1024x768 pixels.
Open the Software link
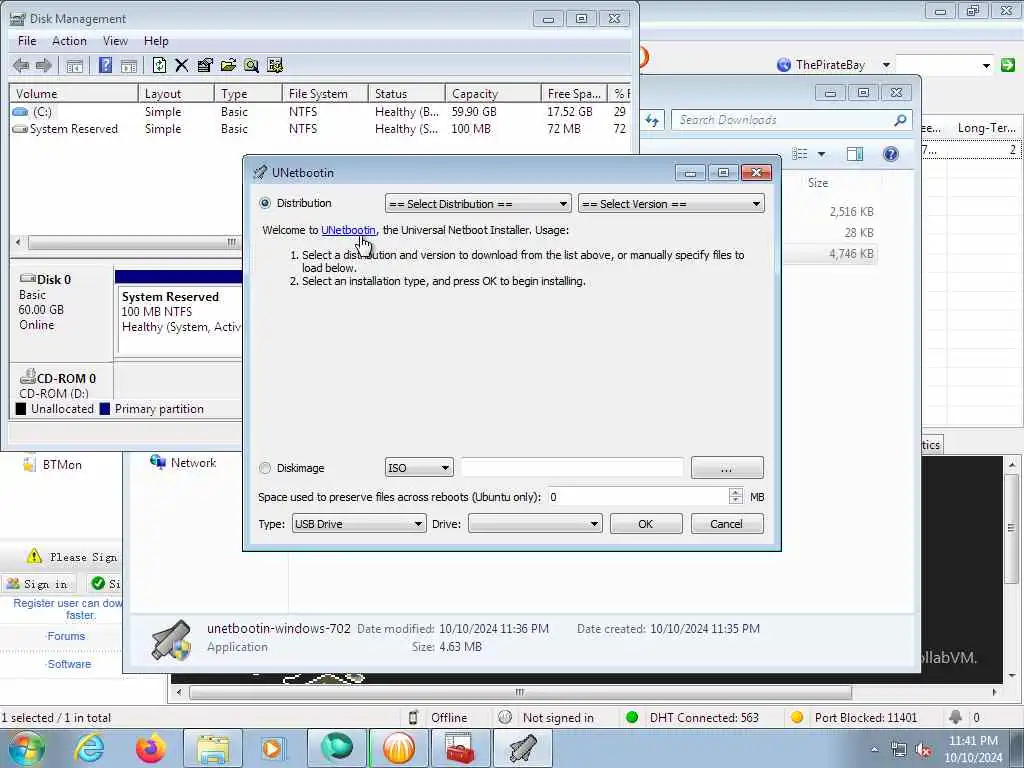[x=69, y=664]
